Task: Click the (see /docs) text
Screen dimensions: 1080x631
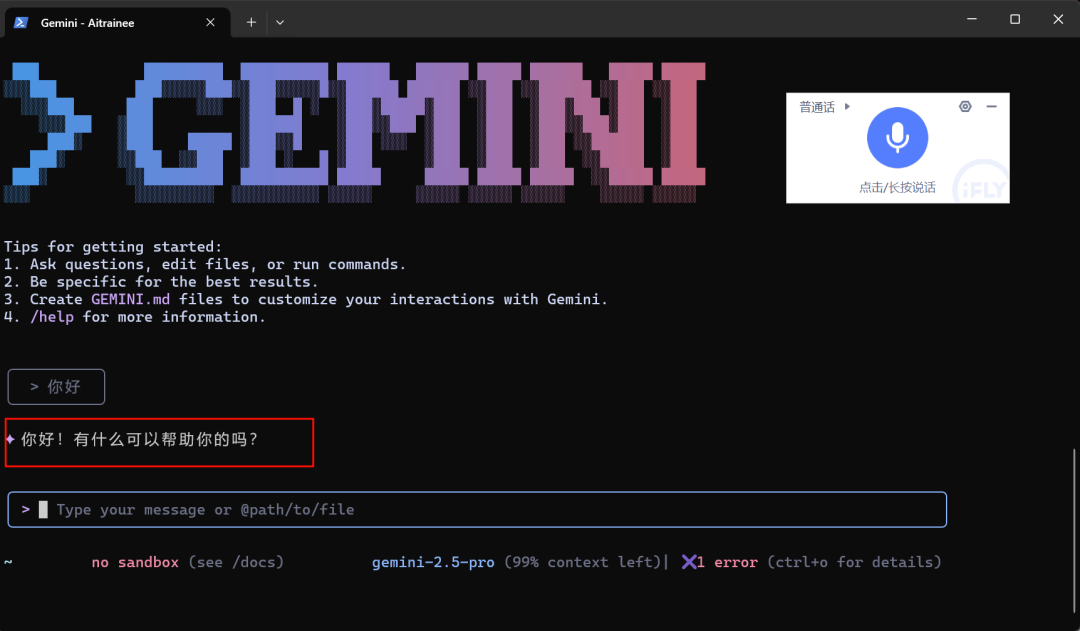Action: pos(236,562)
